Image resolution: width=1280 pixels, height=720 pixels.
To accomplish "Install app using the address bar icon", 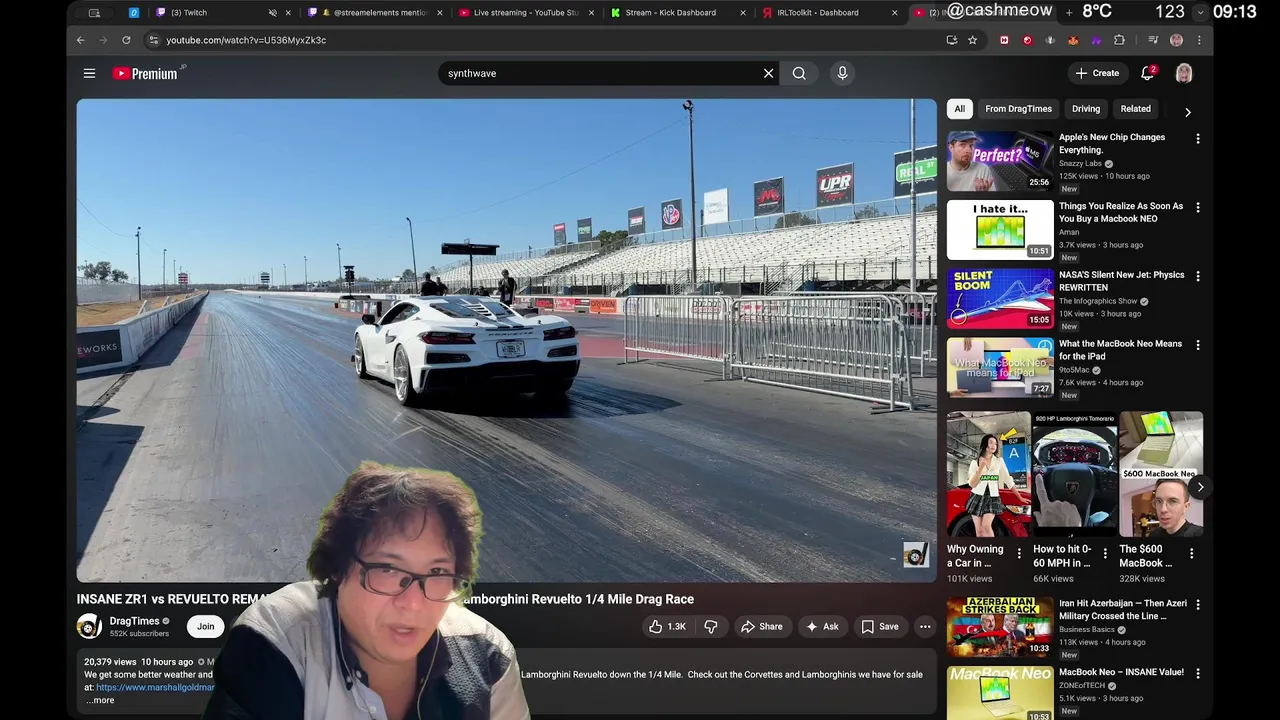I will (x=951, y=40).
